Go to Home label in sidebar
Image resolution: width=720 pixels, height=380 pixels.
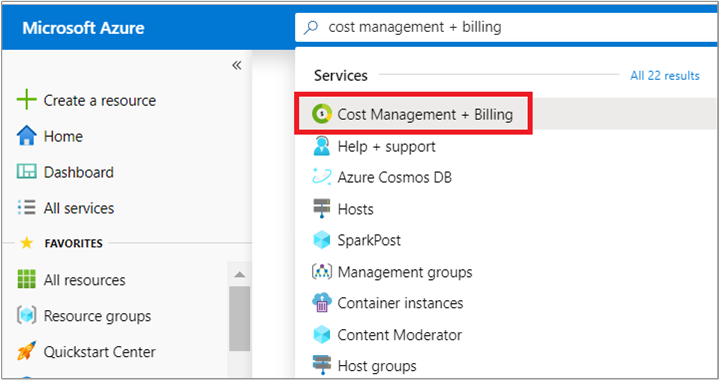tap(63, 136)
